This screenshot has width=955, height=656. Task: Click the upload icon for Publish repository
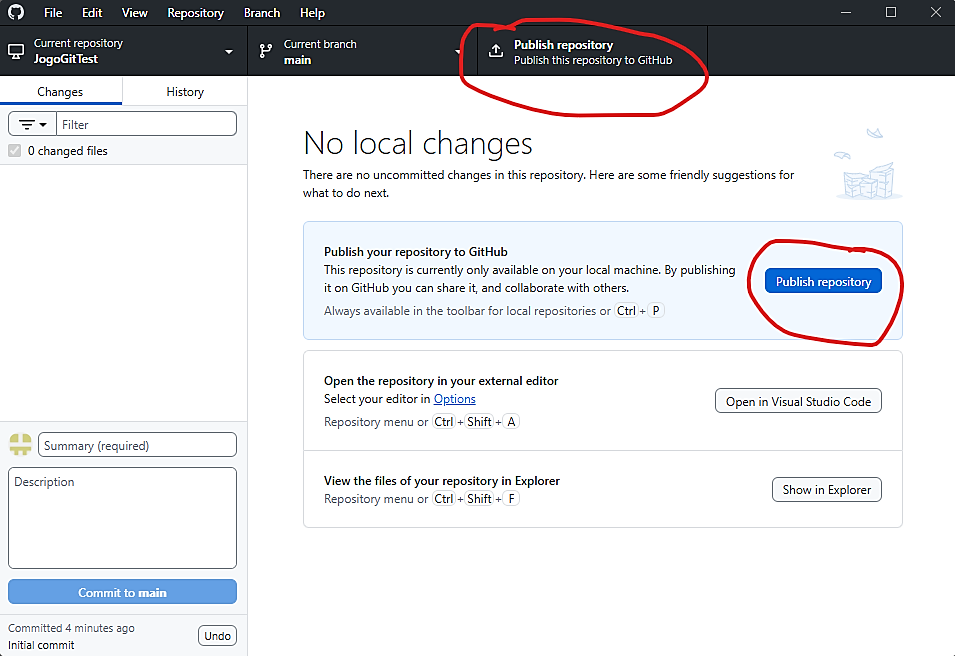point(496,52)
